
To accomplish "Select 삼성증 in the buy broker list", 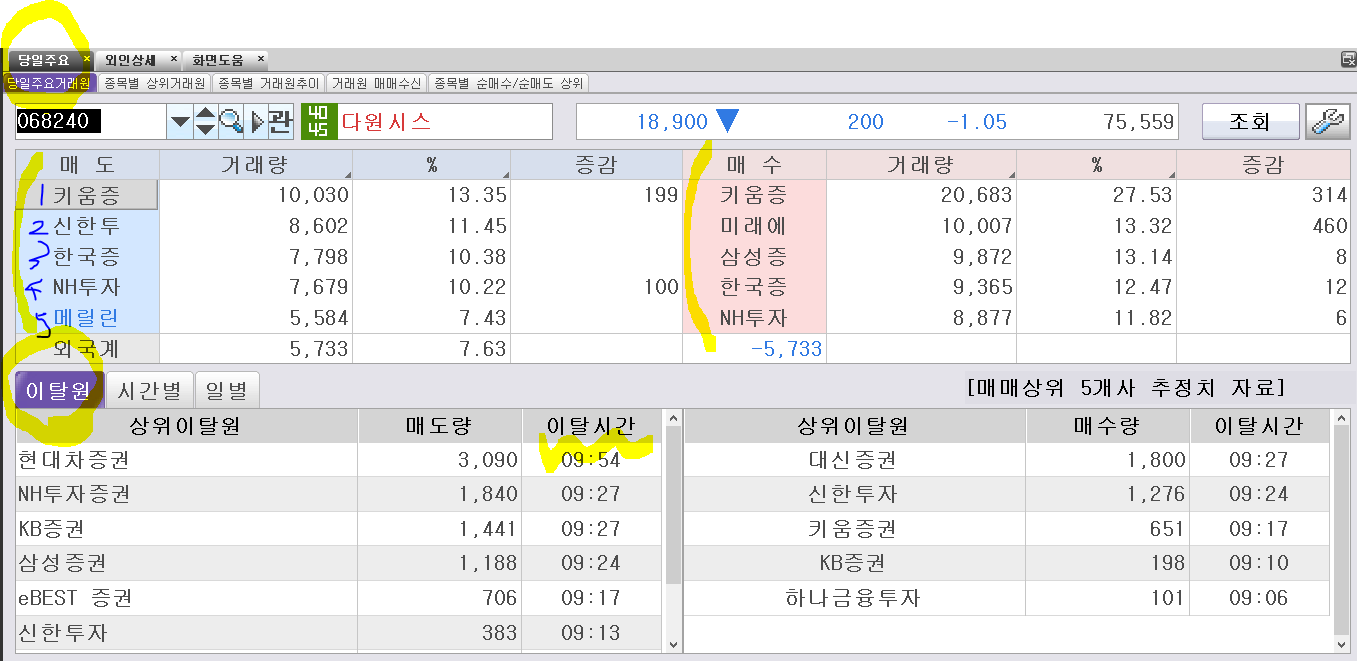I will tap(755, 257).
